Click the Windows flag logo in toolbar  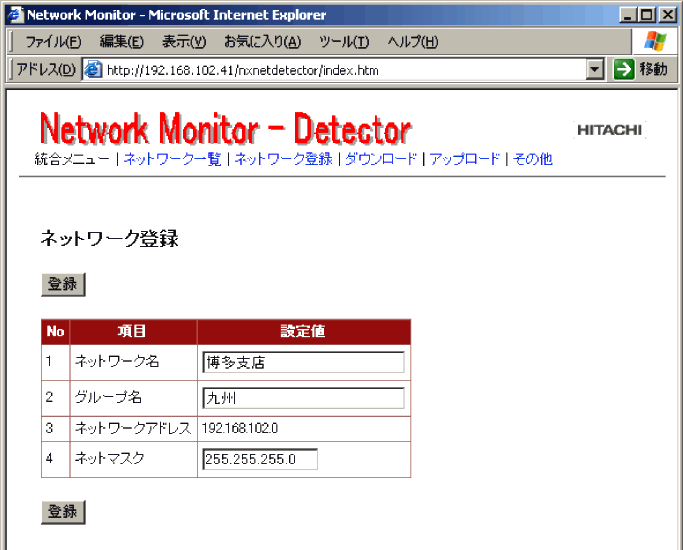pyautogui.click(x=655, y=41)
